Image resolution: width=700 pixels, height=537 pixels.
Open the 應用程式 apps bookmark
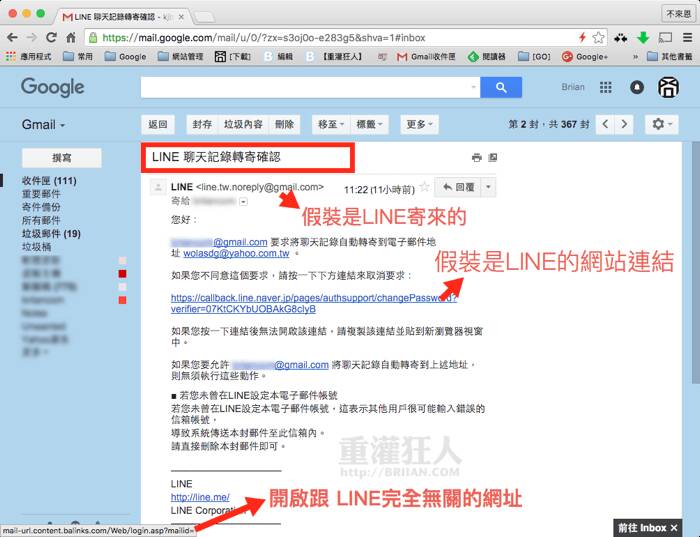(x=29, y=56)
